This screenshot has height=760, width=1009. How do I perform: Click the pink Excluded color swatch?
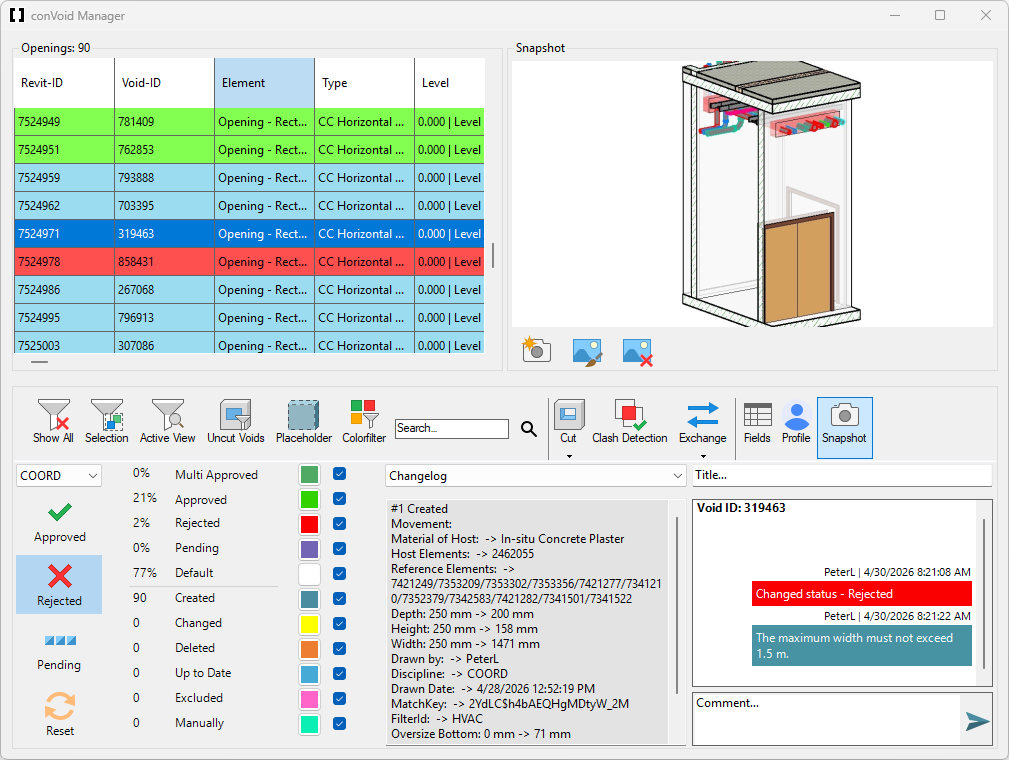pos(310,698)
